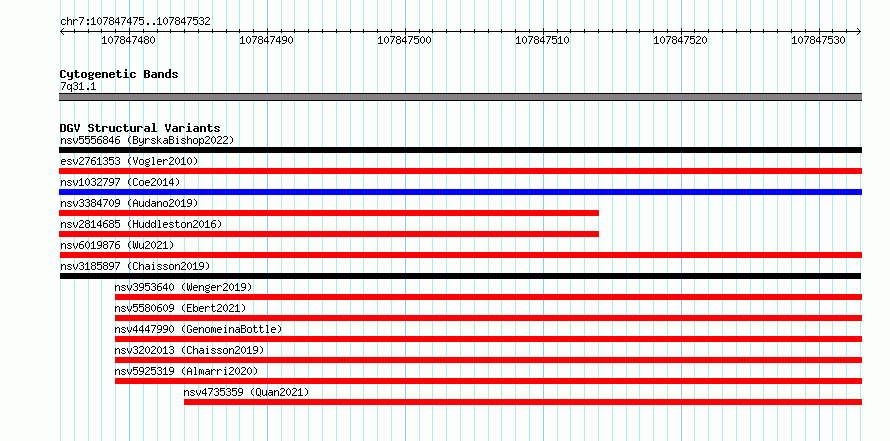Click ruler position 107847480
The height and width of the screenshot is (441, 890).
click(x=129, y=40)
